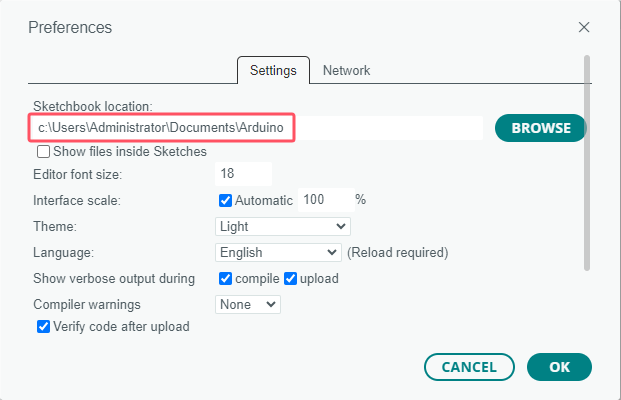Confirm preferences with OK button
The width and height of the screenshot is (621, 400).
559,367
